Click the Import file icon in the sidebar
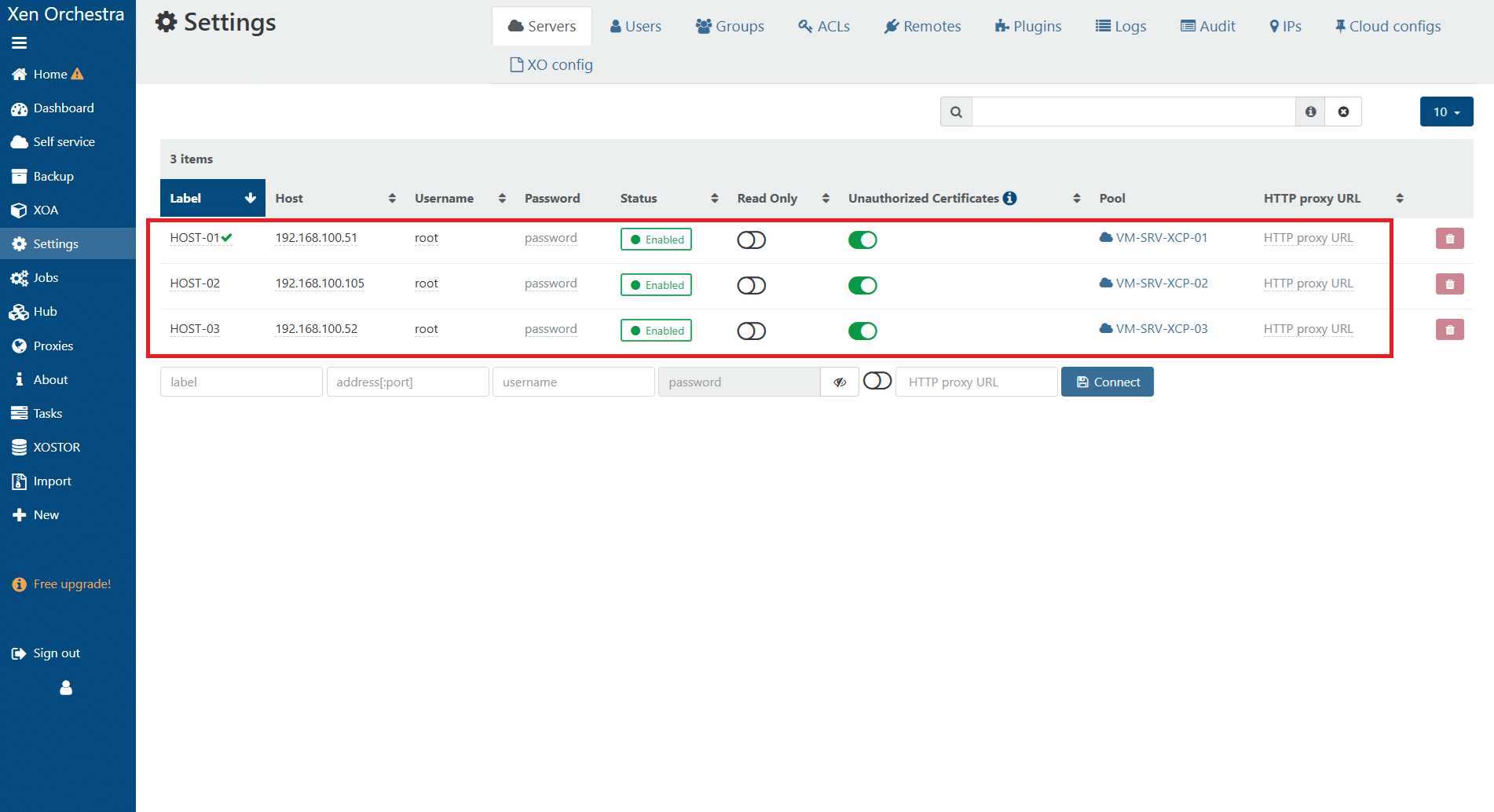Screen dimensions: 1494x812 coord(20,481)
